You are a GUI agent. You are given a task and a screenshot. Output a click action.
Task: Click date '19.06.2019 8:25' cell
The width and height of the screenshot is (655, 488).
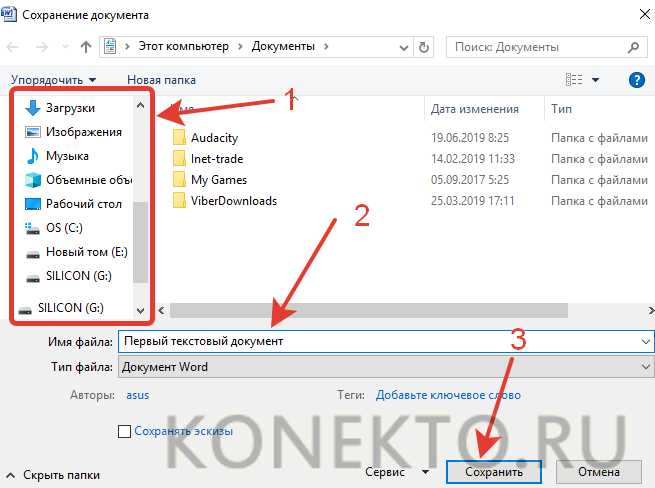[470, 137]
